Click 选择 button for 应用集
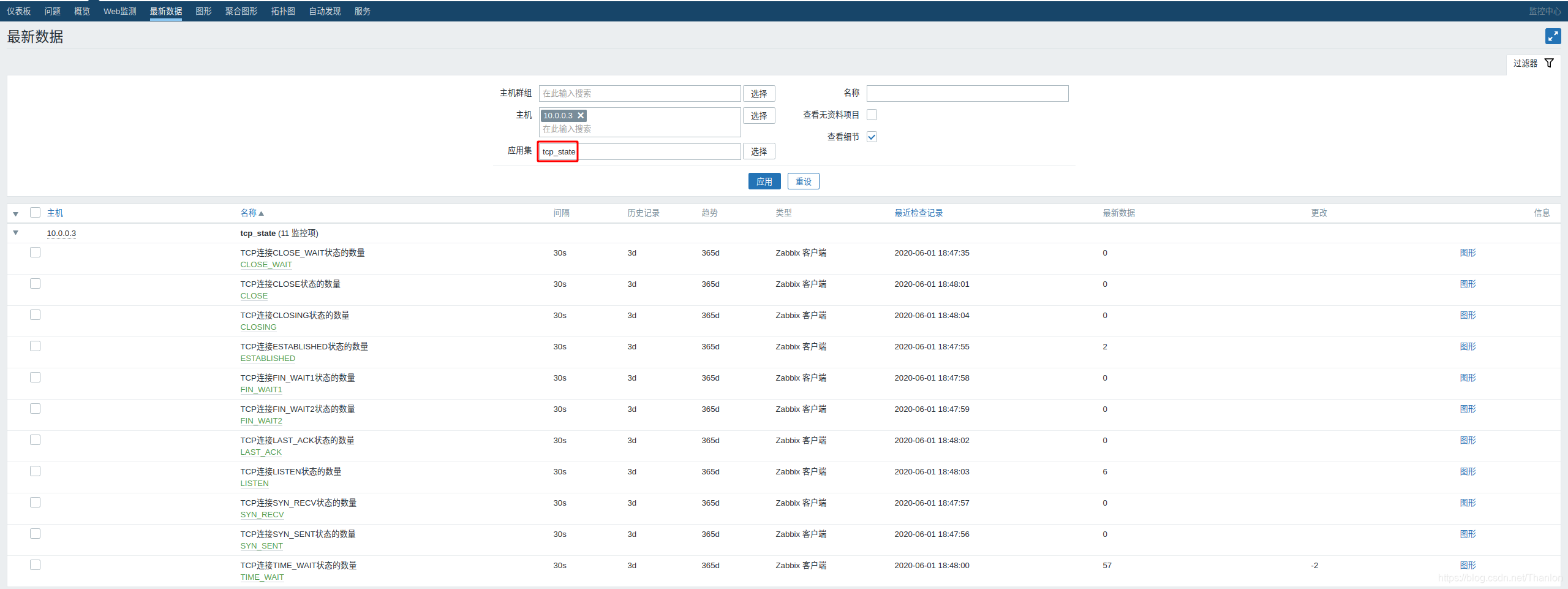1568x589 pixels. tap(759, 151)
